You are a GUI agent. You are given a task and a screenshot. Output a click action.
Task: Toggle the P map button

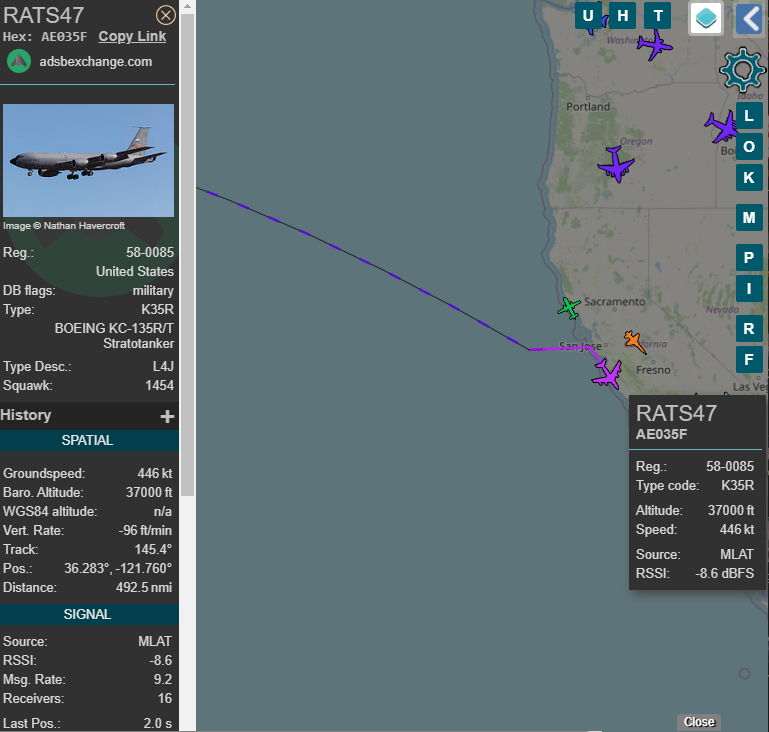(x=749, y=257)
